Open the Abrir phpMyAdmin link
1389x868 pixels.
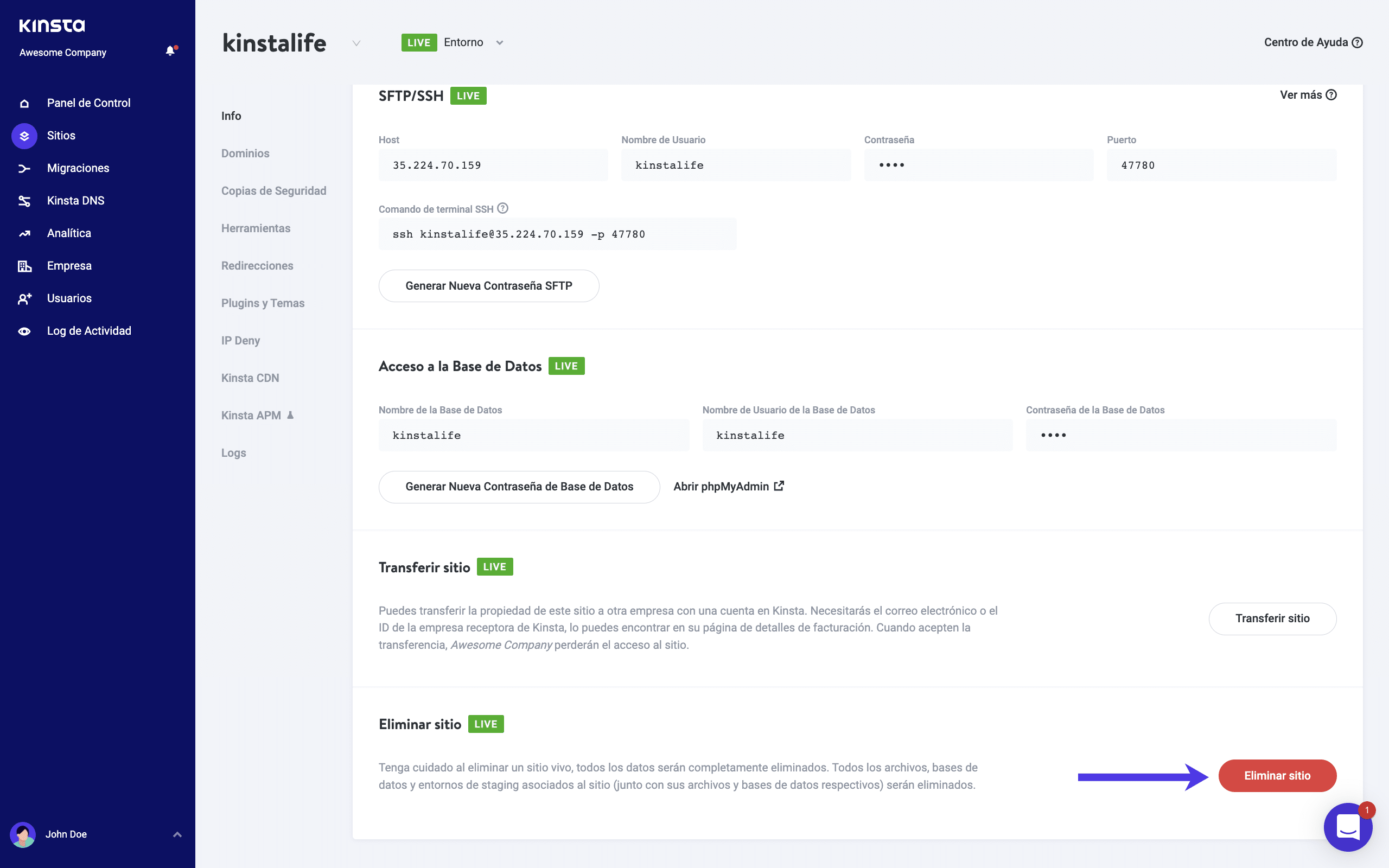click(x=728, y=487)
